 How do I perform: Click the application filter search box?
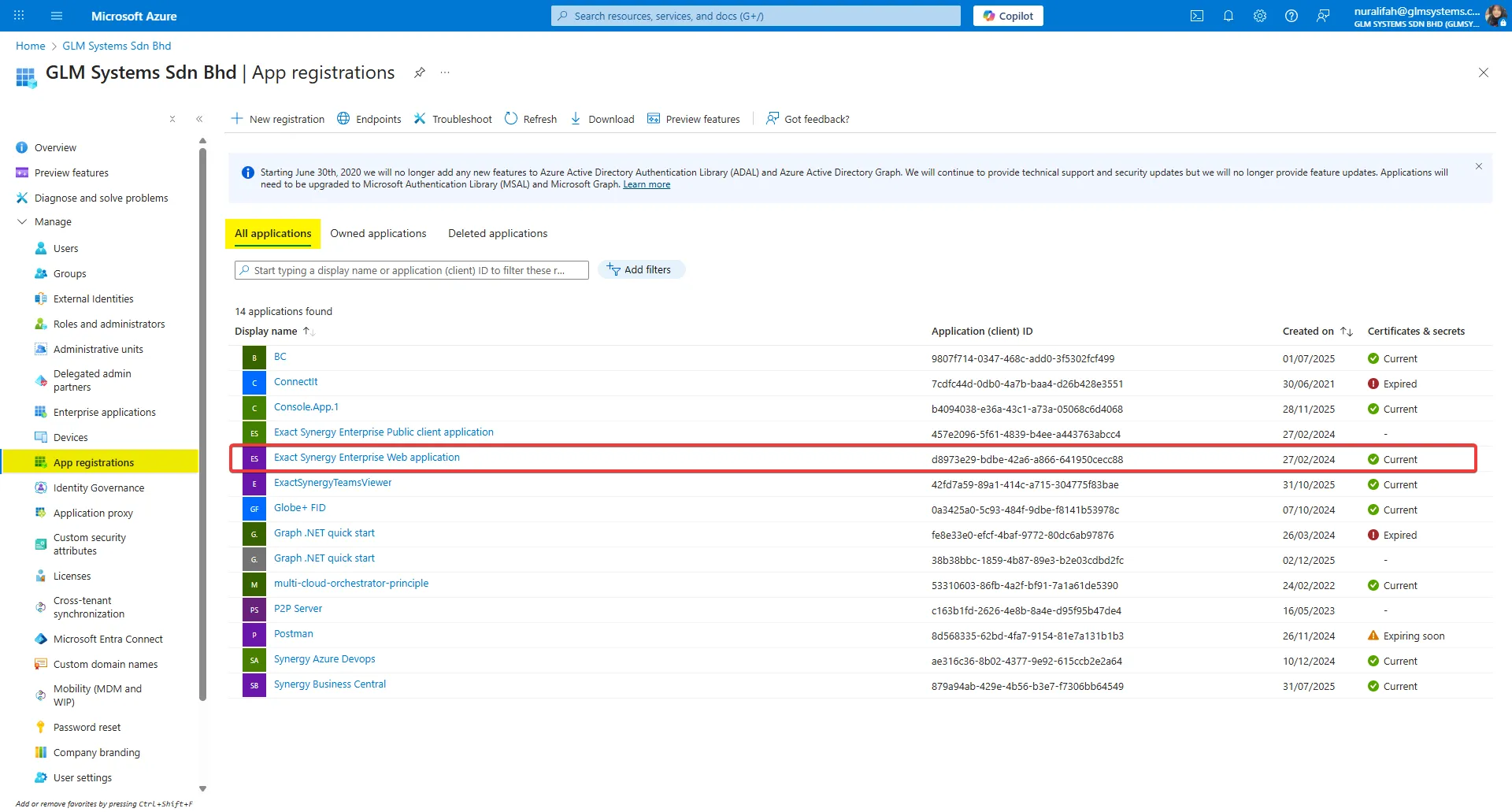[411, 270]
